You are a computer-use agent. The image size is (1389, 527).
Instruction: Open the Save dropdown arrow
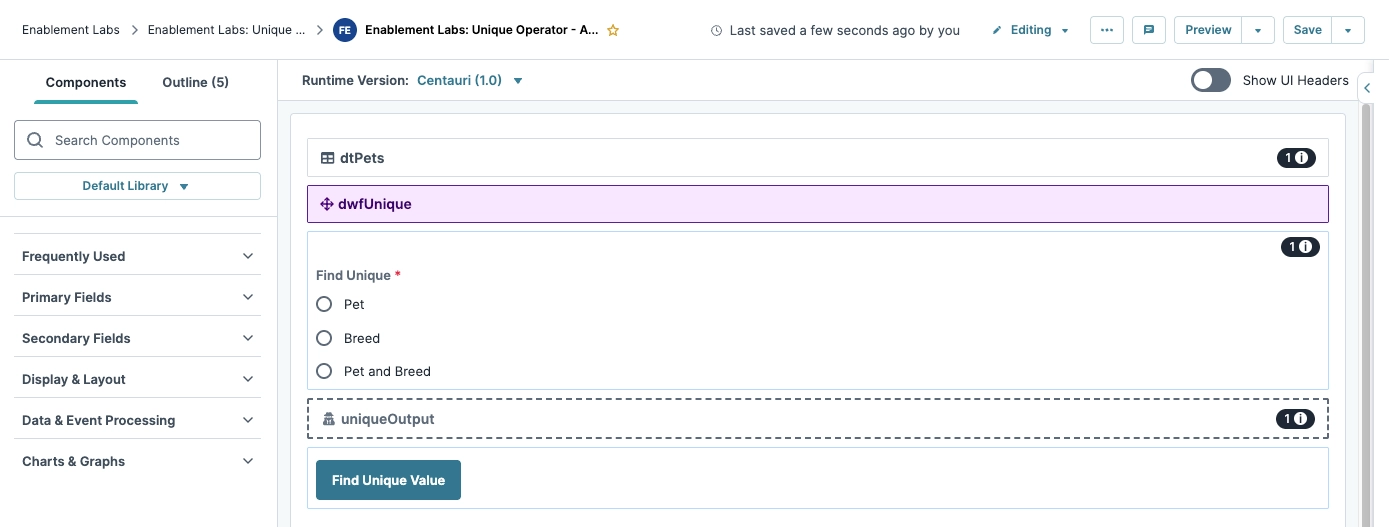point(1348,30)
